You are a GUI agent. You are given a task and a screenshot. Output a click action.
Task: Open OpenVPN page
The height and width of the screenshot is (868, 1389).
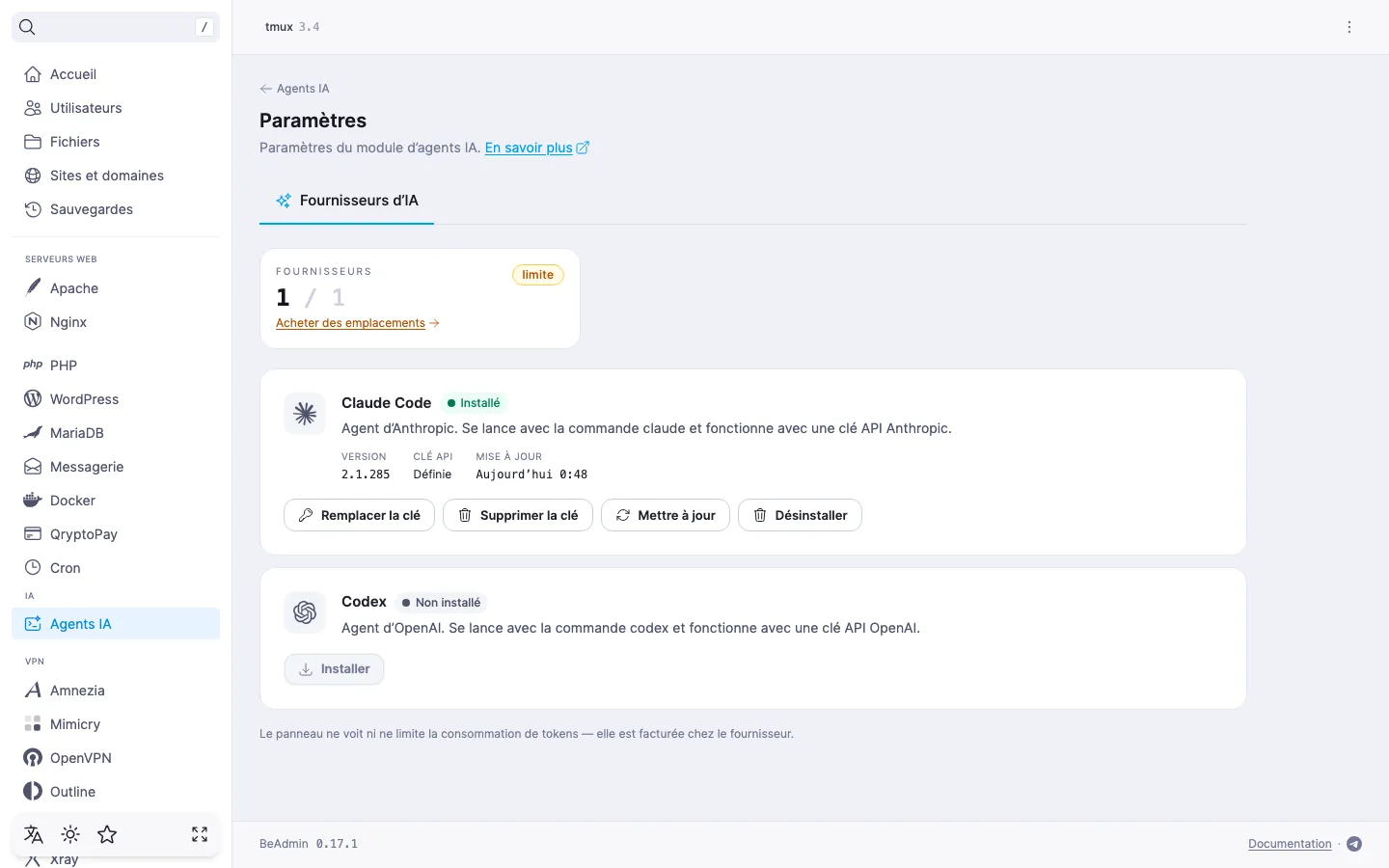point(116,758)
